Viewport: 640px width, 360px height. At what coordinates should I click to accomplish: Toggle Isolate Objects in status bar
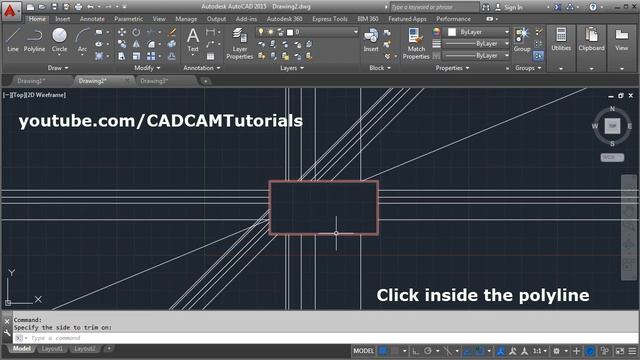(x=605, y=351)
